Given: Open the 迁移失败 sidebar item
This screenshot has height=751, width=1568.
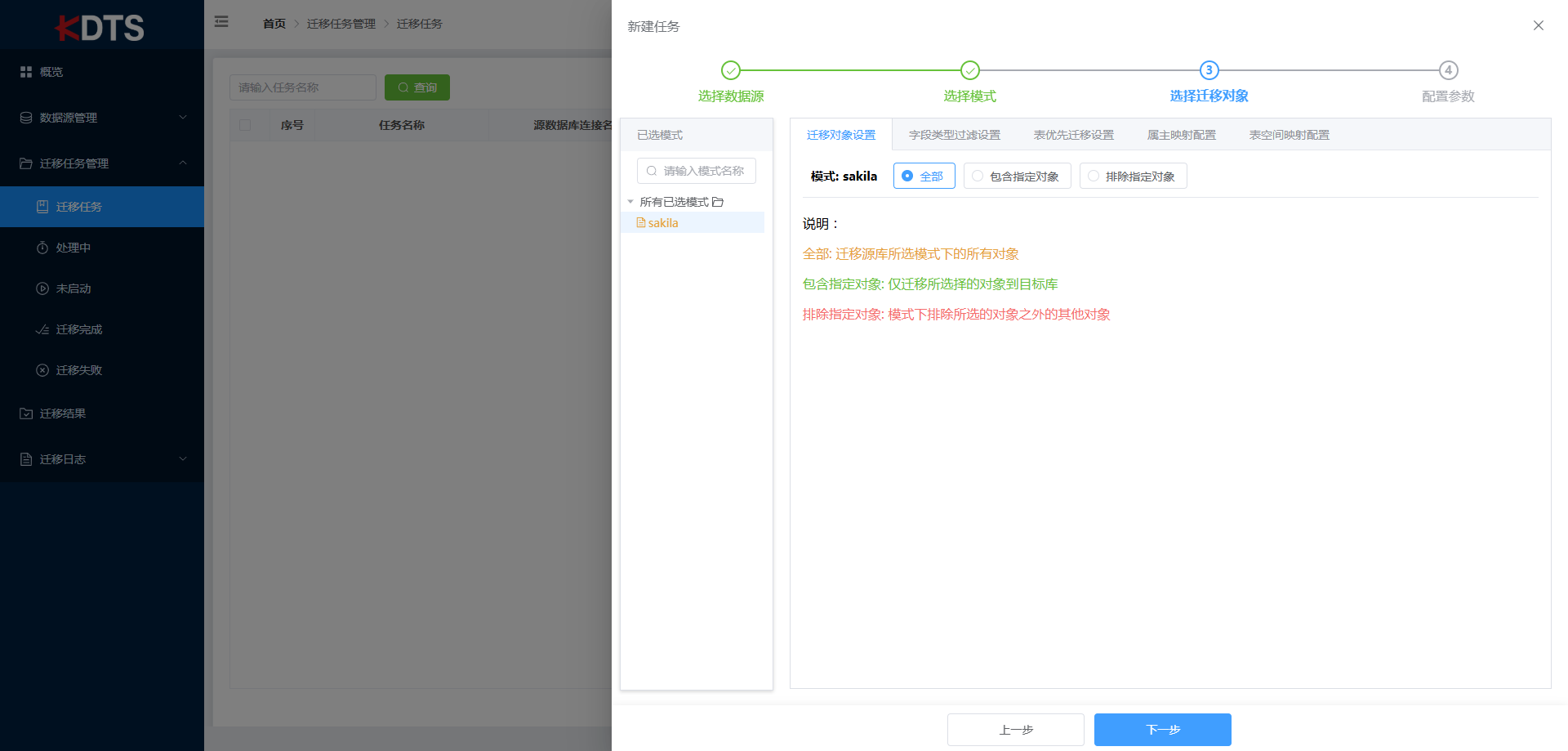Looking at the screenshot, I should [102, 370].
